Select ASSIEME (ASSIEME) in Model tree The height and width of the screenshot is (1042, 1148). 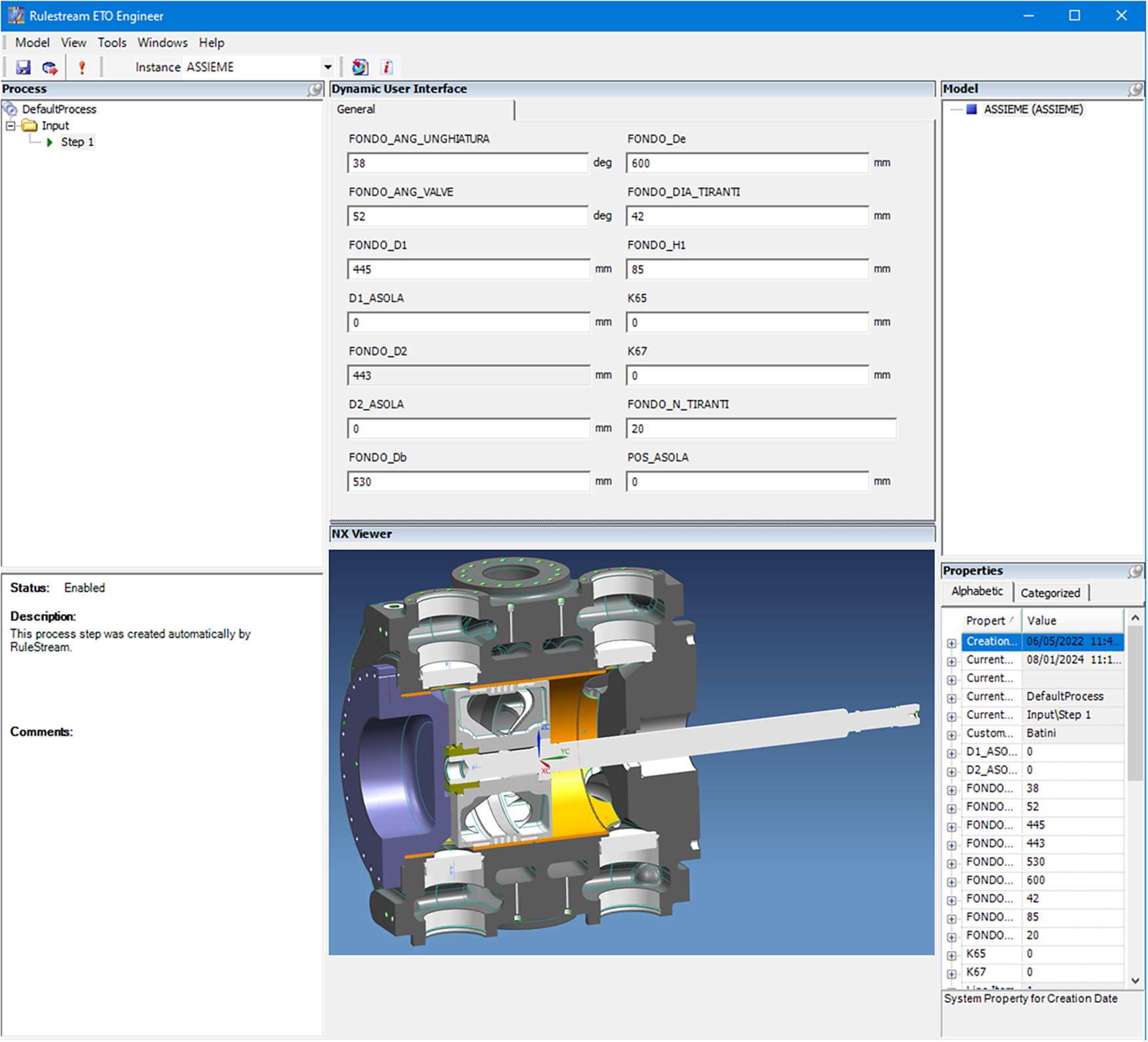coord(1033,109)
